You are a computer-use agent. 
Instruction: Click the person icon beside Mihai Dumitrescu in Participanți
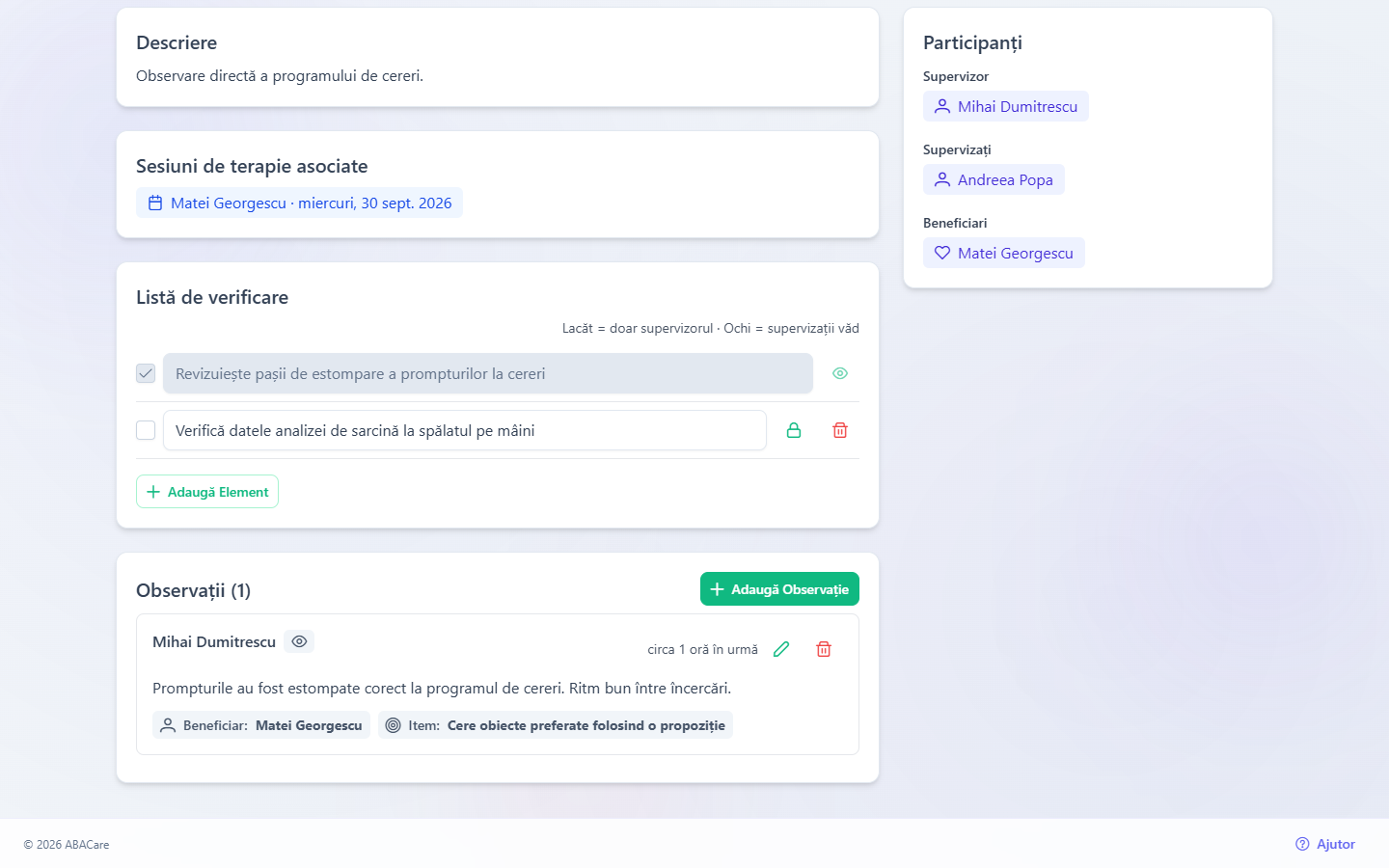point(942,106)
